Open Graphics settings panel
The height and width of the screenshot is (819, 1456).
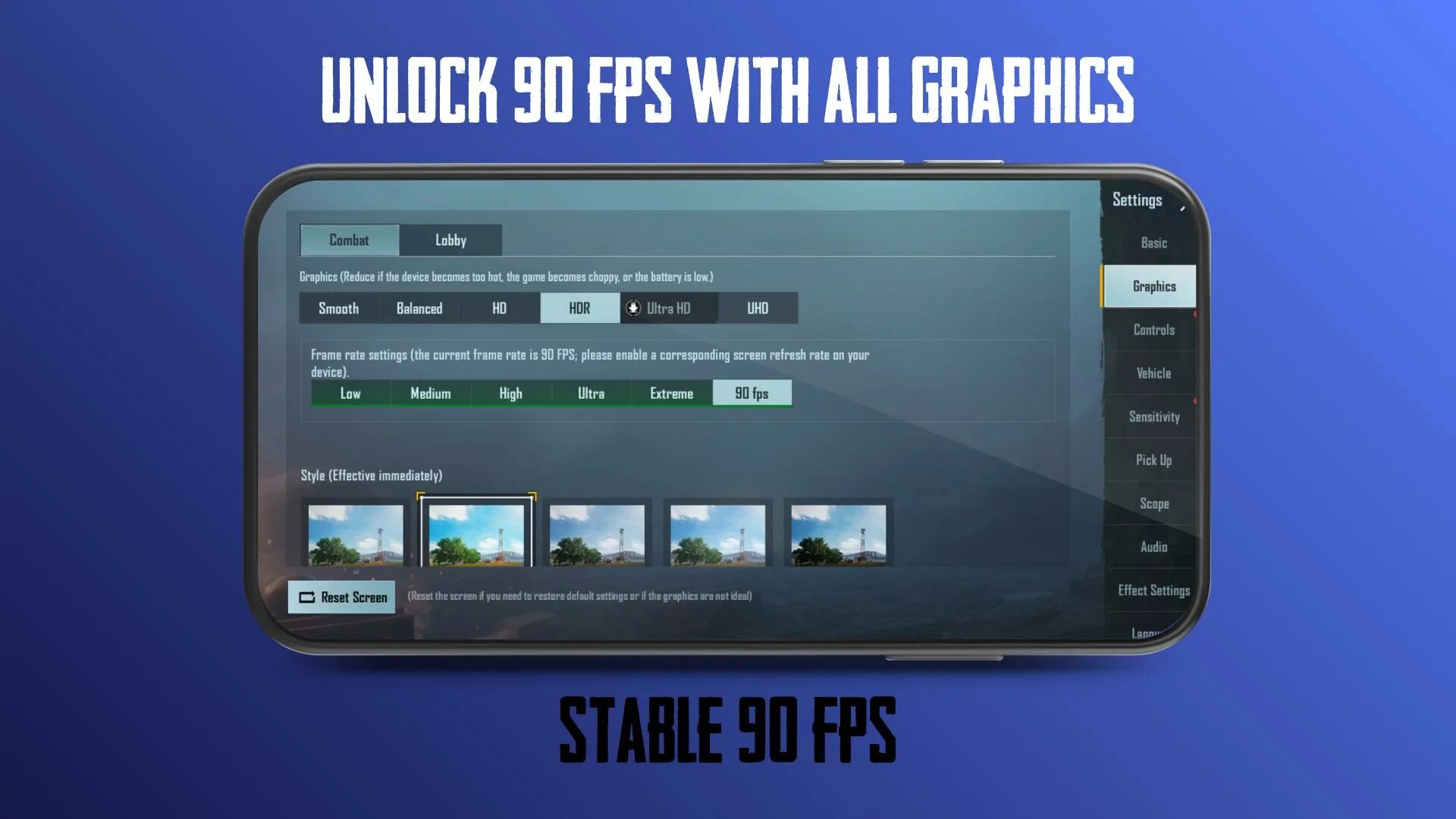[1153, 285]
